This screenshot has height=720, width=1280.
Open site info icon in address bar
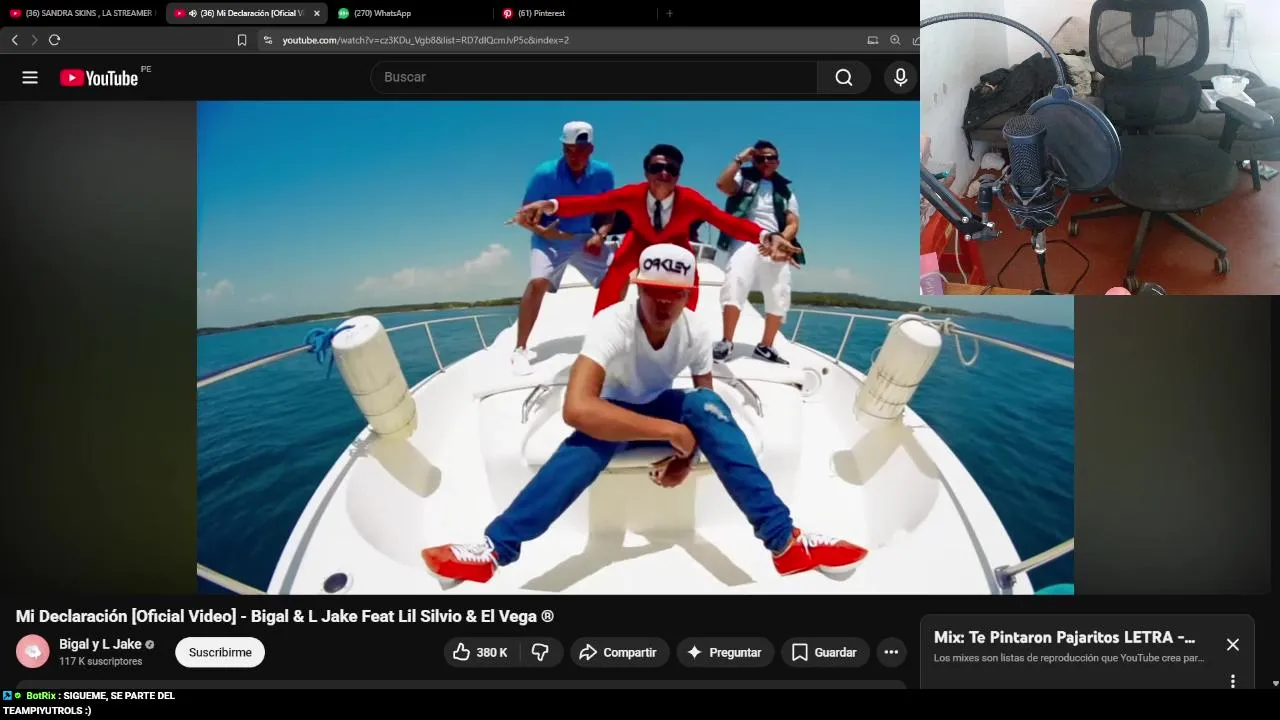tap(268, 40)
